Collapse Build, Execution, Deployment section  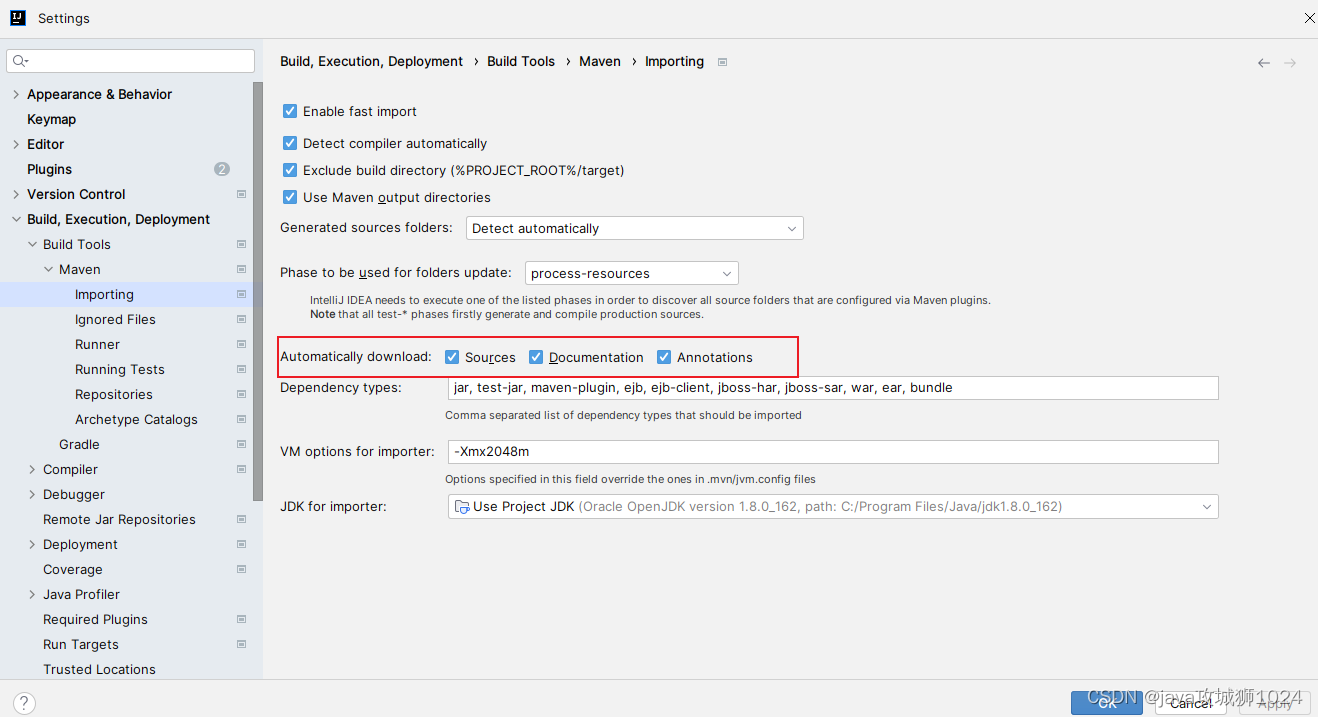pyautogui.click(x=16, y=219)
